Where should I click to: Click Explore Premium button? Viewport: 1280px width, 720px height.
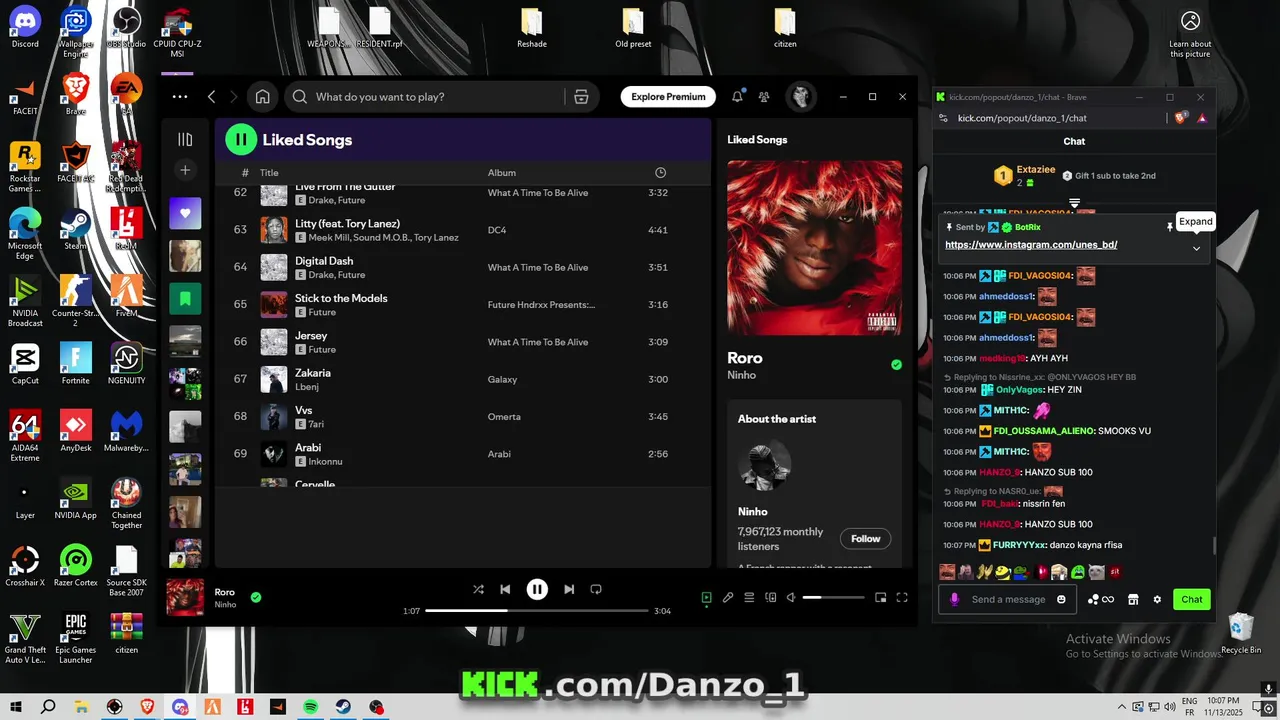(668, 97)
